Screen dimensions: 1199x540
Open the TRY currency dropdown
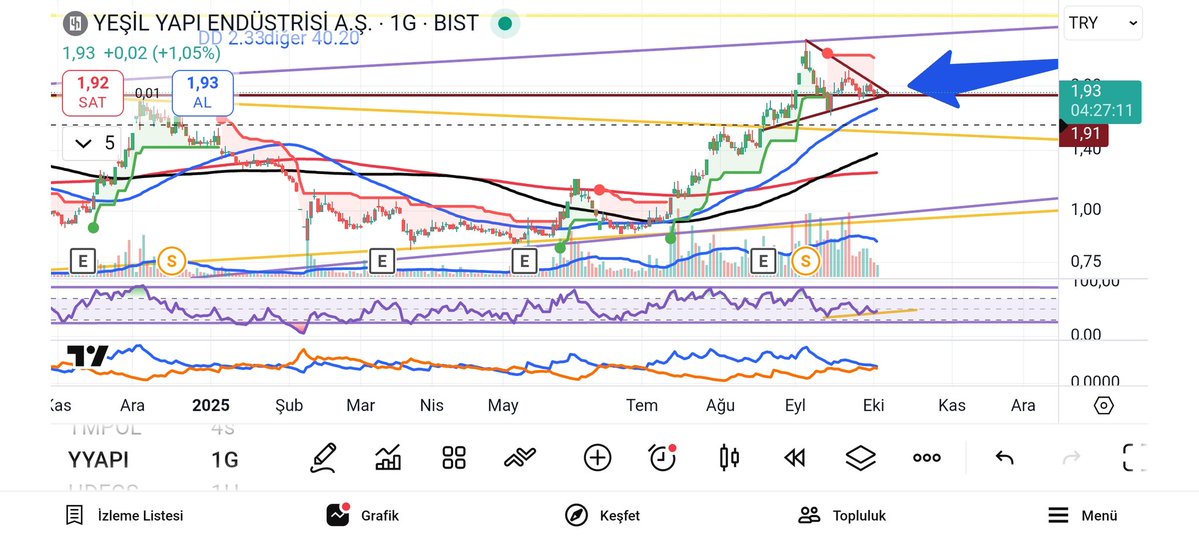point(1103,23)
